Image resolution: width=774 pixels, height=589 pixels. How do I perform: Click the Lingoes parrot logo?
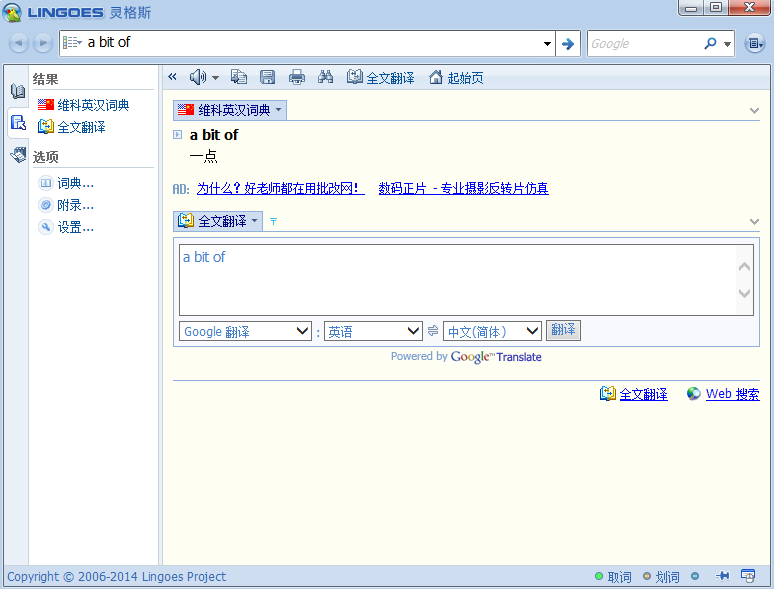tap(12, 12)
